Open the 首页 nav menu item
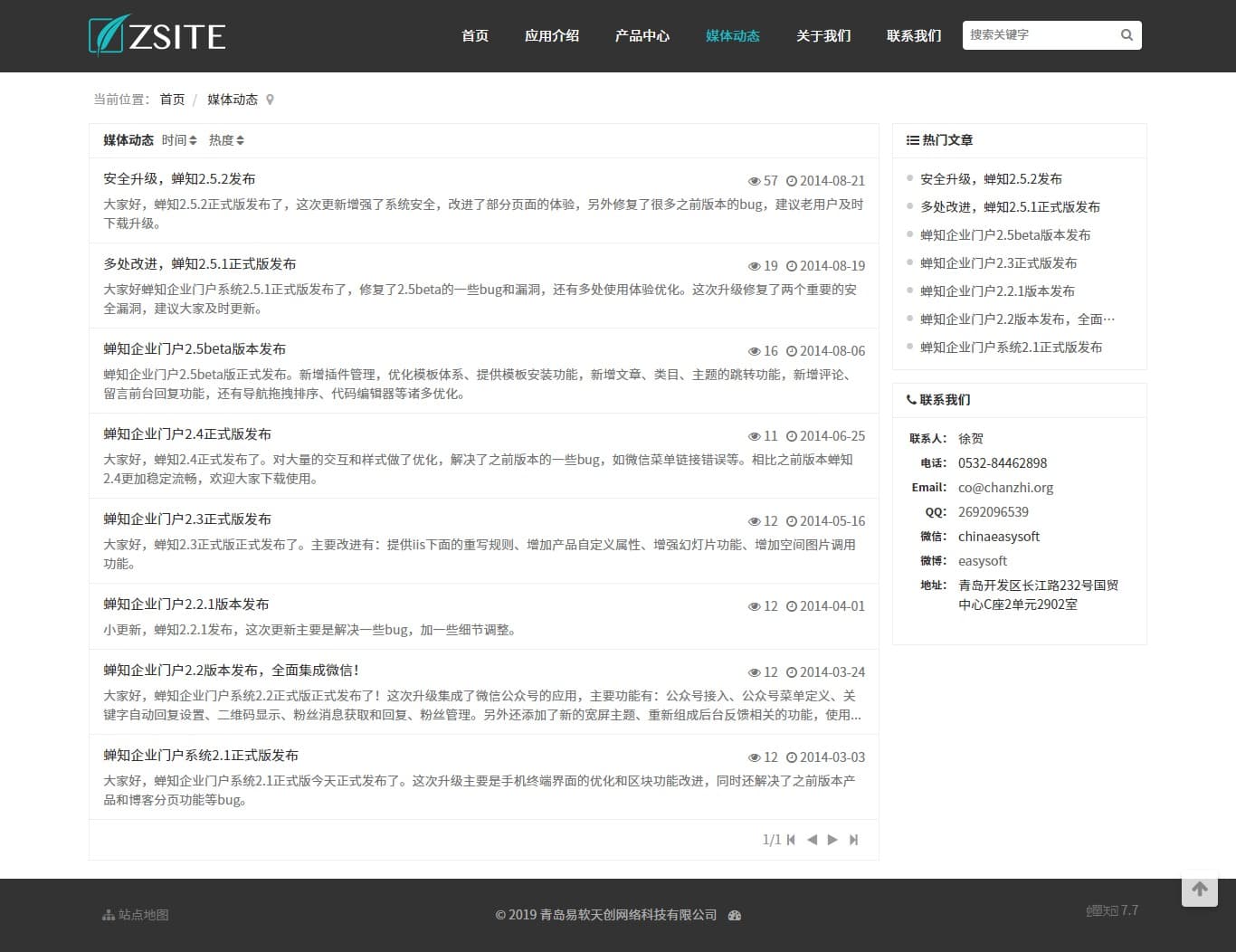 (x=475, y=36)
